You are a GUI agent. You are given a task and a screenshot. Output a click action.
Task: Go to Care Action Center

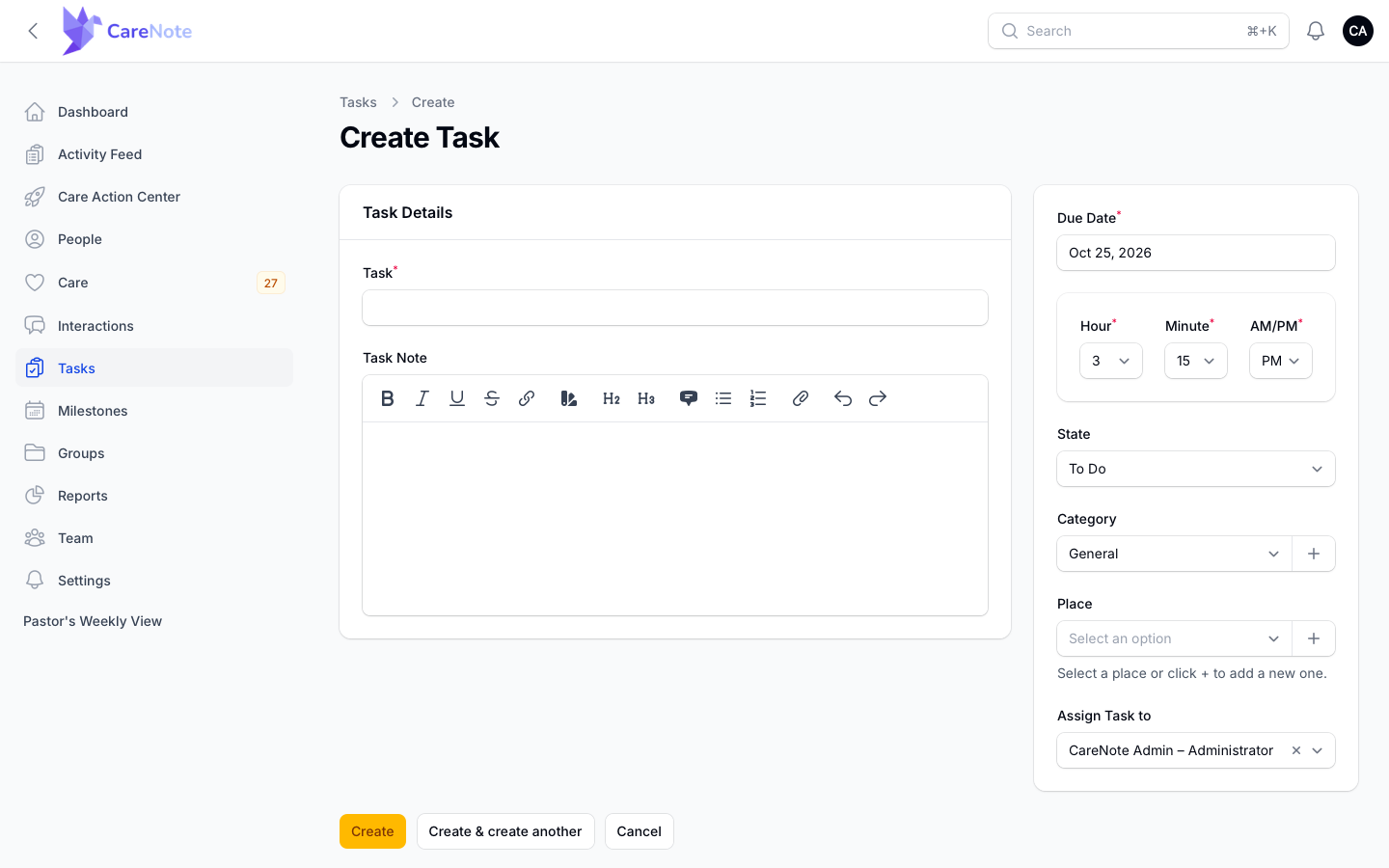pyautogui.click(x=154, y=197)
